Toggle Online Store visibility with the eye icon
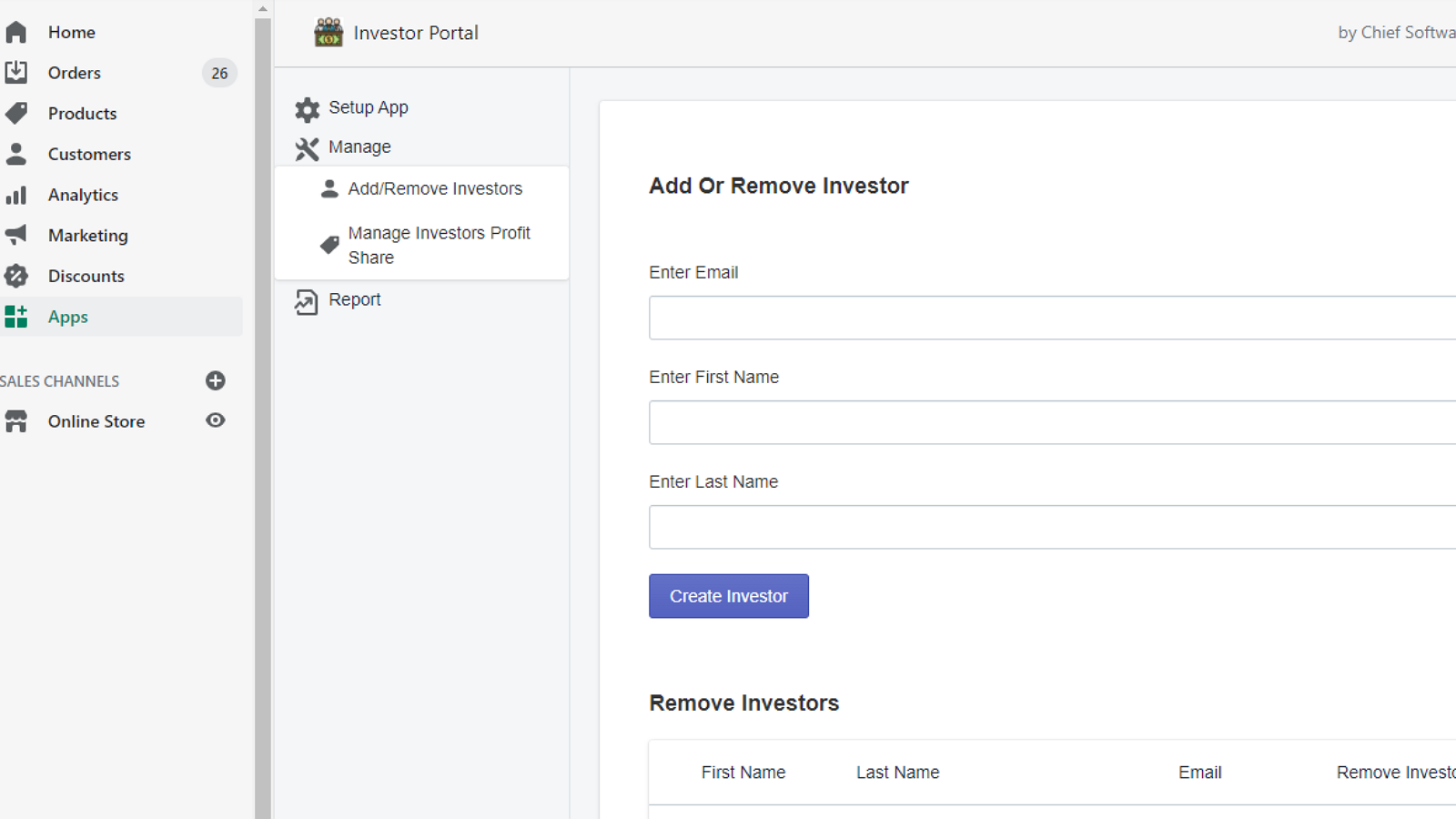Screen dimensions: 1456x819 click(215, 420)
